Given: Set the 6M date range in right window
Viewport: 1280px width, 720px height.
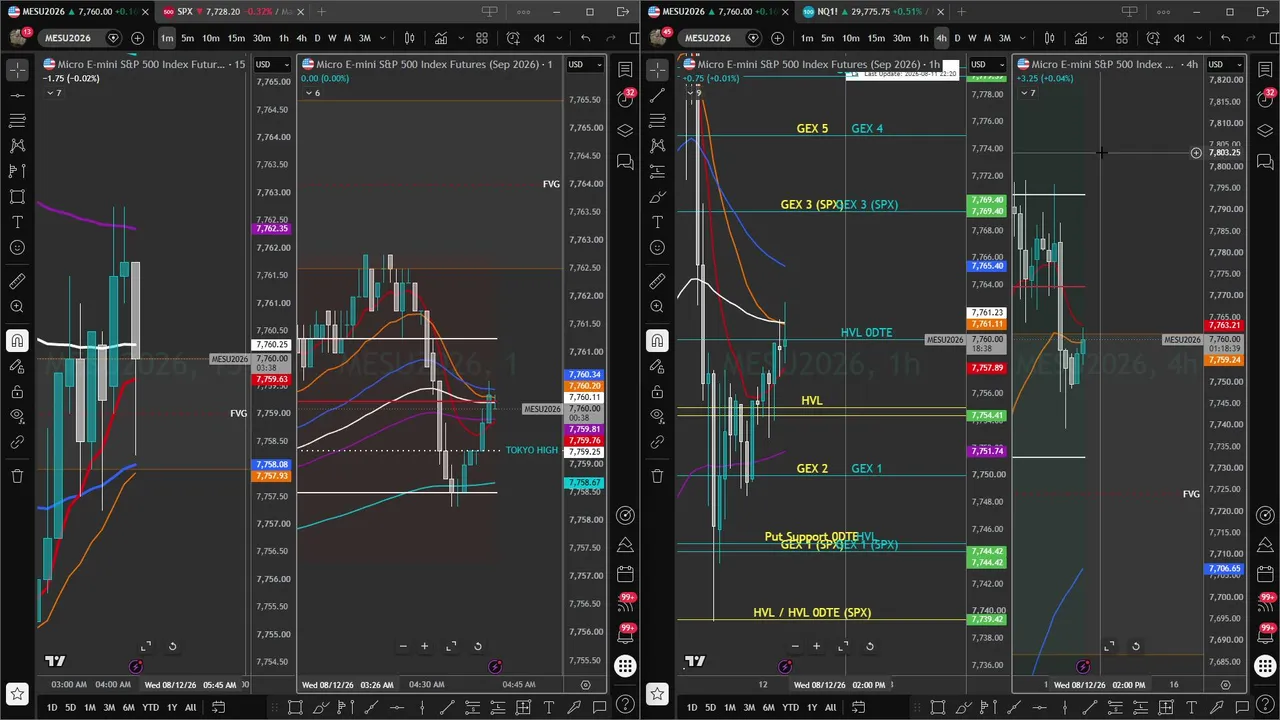Looking at the screenshot, I should coord(768,707).
